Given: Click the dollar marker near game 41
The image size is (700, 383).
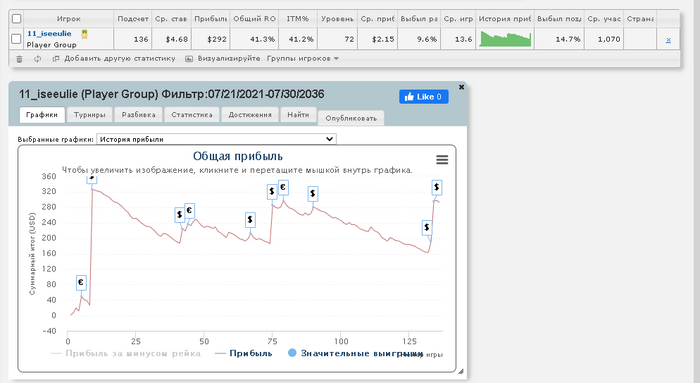Looking at the screenshot, I should point(179,215).
